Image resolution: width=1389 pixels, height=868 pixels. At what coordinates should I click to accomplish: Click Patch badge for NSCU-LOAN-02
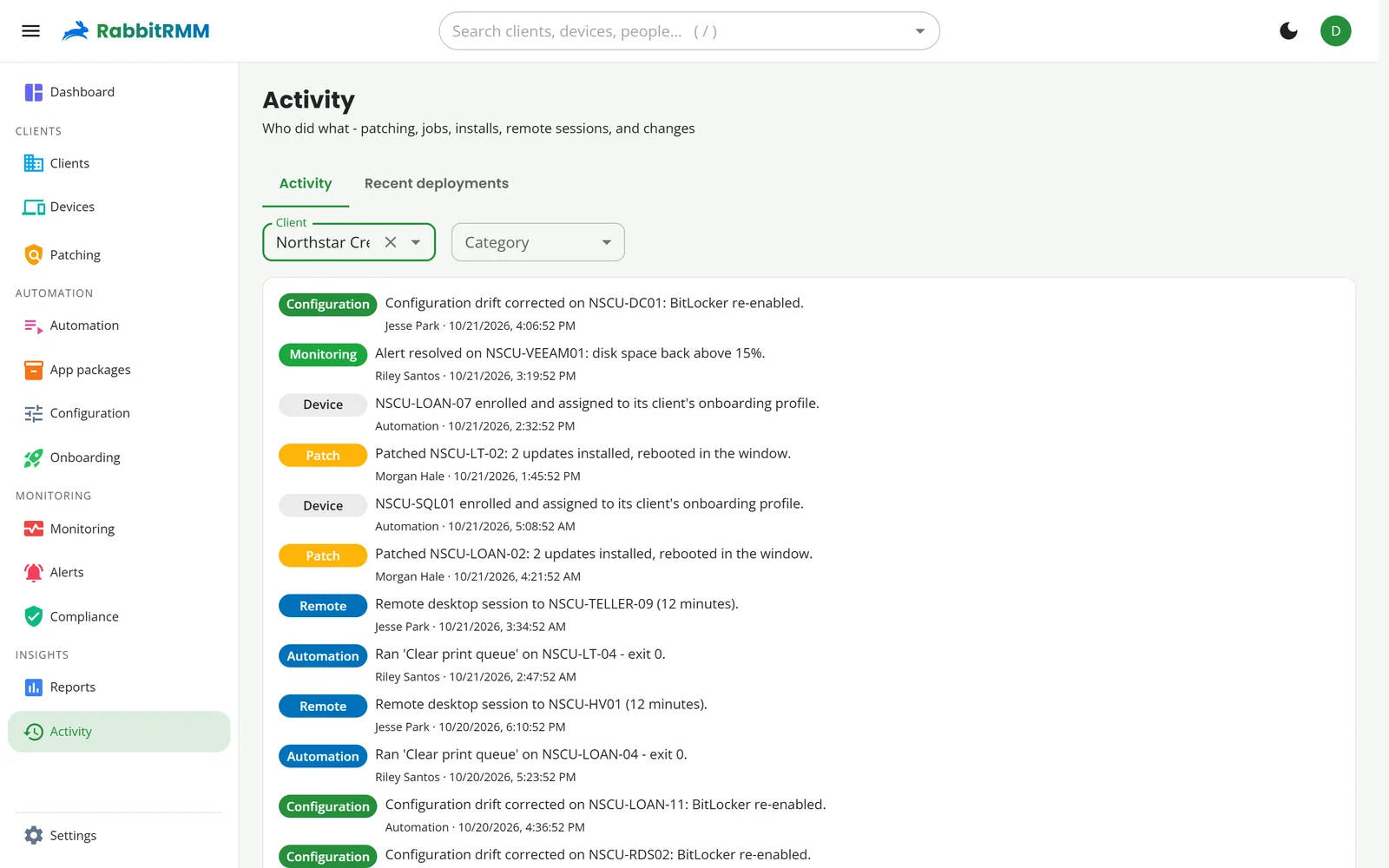(x=323, y=556)
